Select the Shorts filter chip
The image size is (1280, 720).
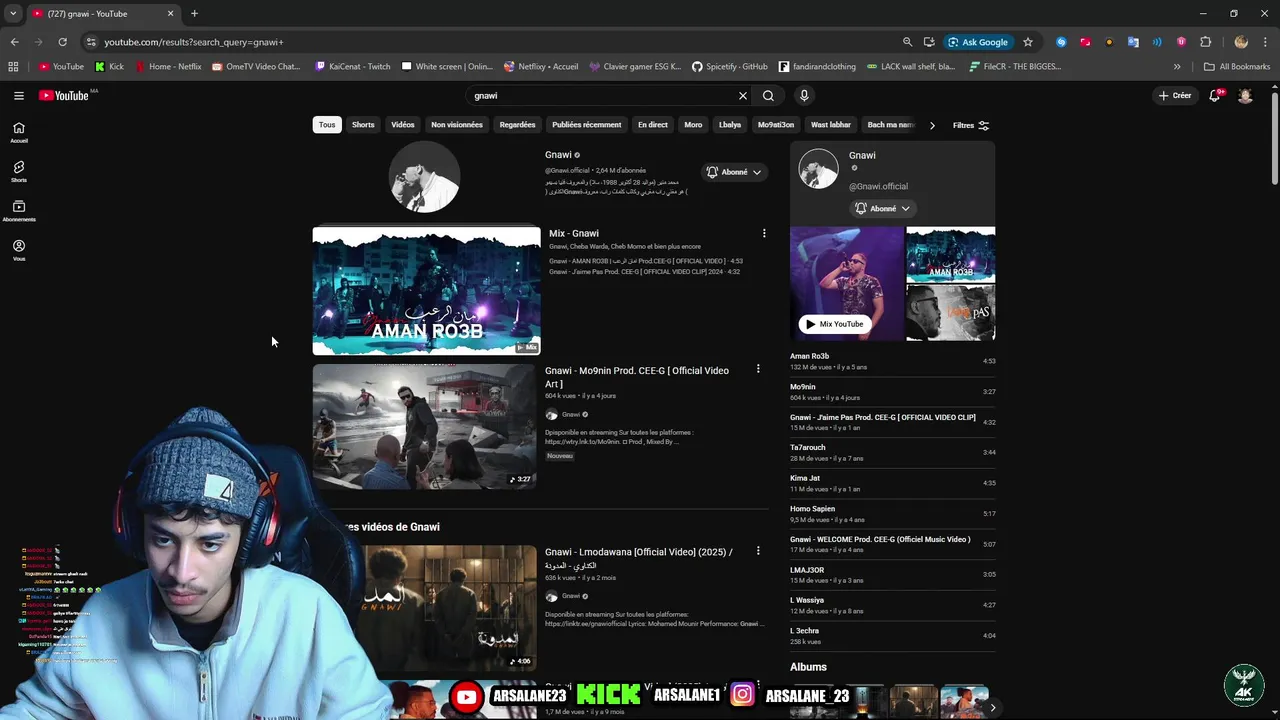pyautogui.click(x=363, y=125)
